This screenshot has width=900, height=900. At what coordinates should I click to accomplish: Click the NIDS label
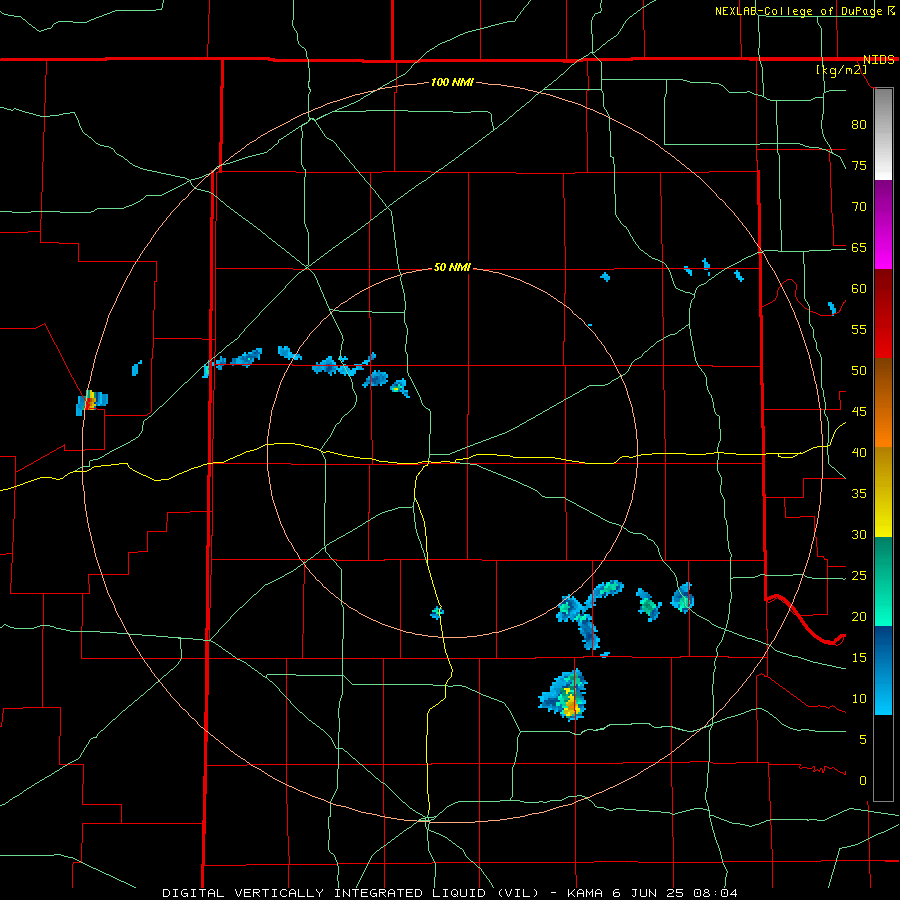pos(879,60)
